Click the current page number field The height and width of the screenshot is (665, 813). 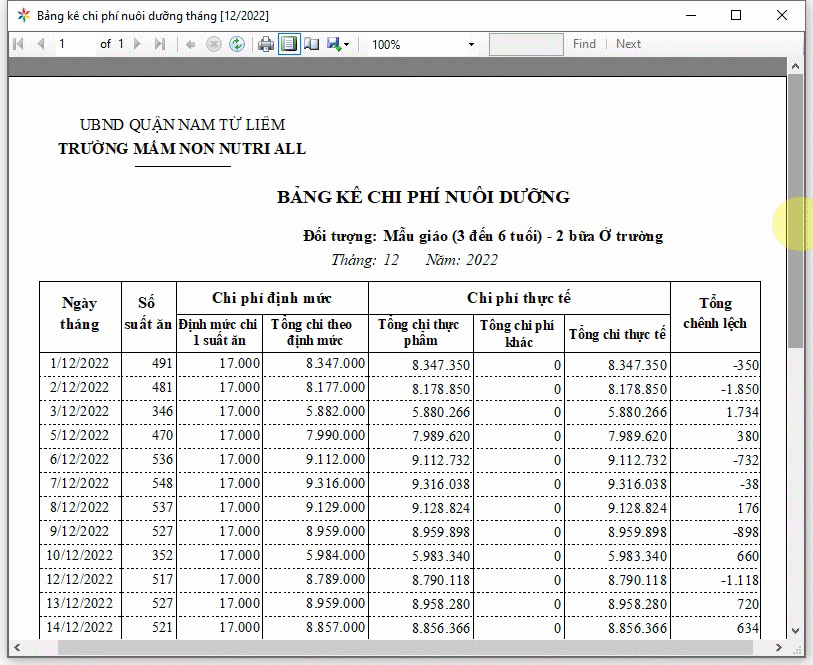click(74, 44)
